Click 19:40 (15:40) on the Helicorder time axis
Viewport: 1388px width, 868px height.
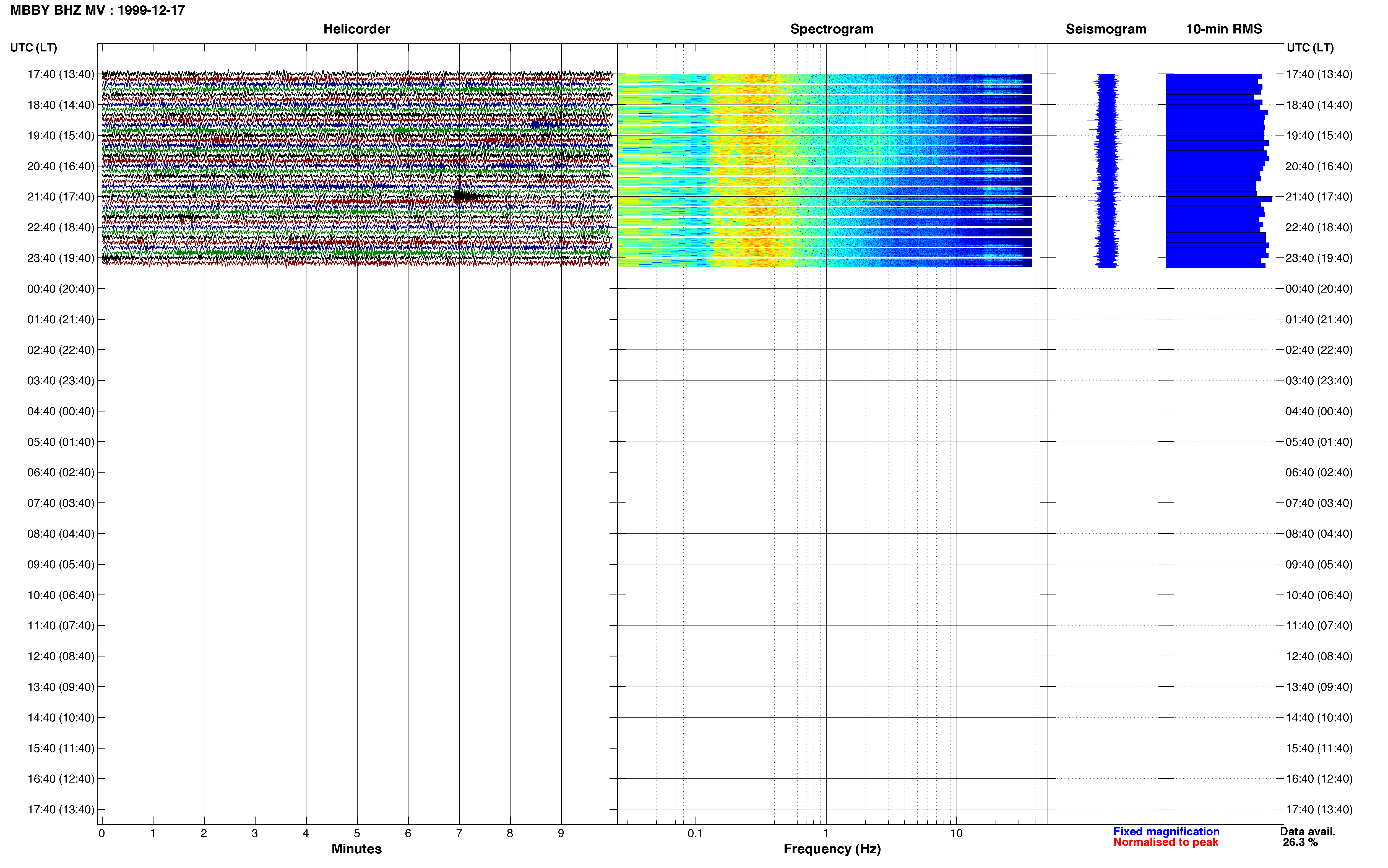click(60, 135)
